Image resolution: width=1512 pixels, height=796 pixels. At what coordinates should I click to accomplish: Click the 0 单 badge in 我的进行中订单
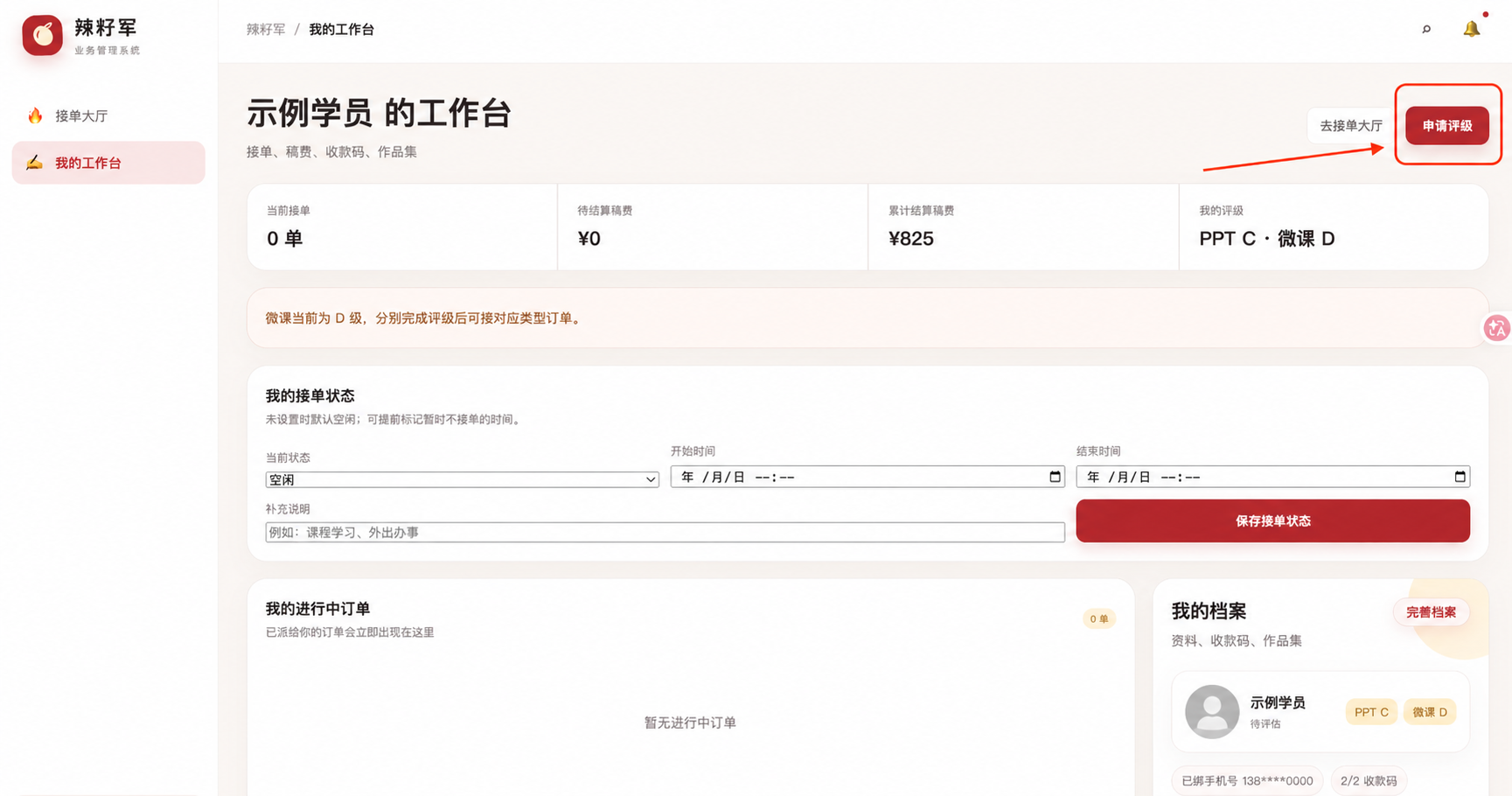point(1099,618)
